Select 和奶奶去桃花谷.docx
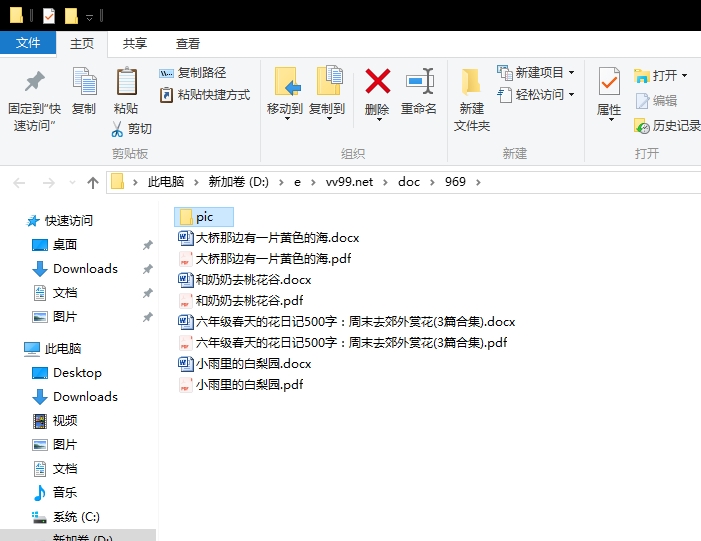This screenshot has height=541, width=701. (x=245, y=280)
